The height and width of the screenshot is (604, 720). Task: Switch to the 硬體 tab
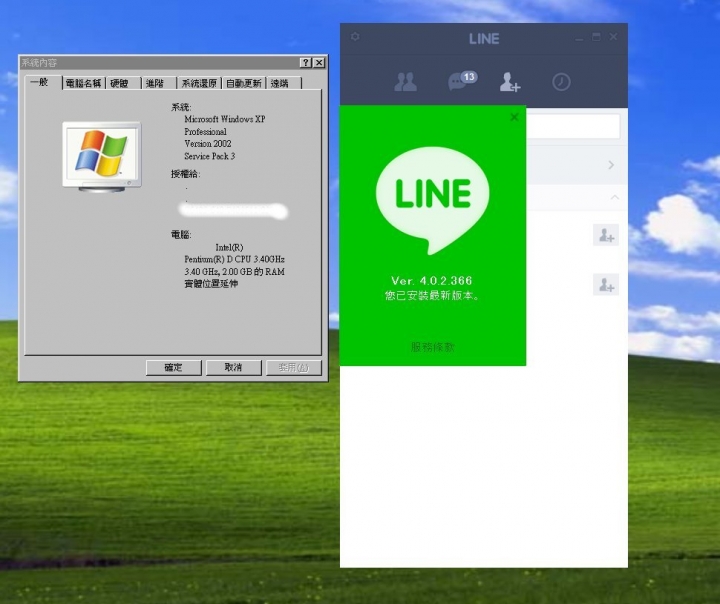(123, 84)
